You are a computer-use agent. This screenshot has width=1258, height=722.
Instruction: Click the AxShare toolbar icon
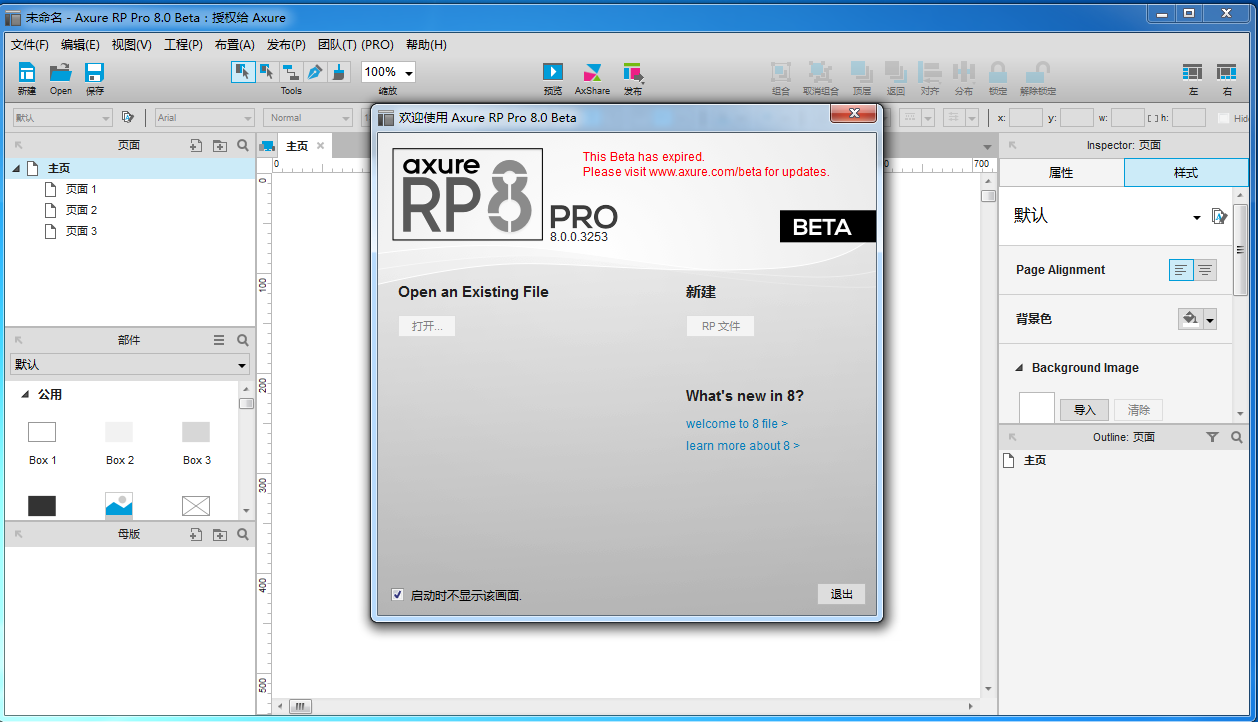[x=592, y=72]
